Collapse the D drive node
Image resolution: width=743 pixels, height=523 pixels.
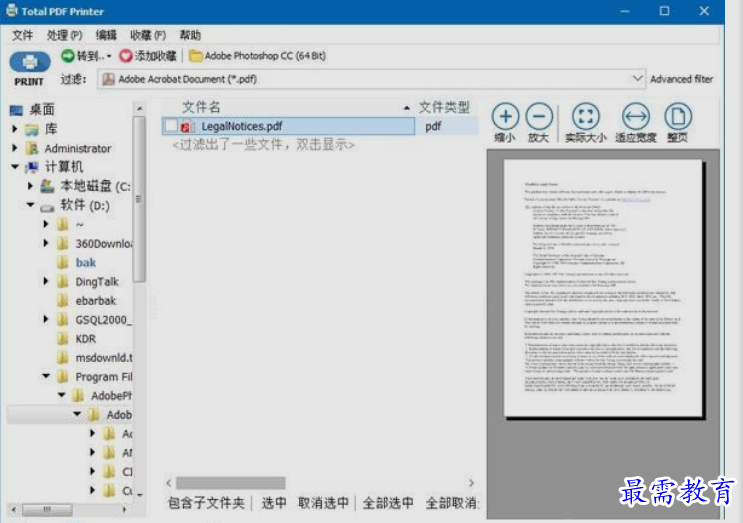pyautogui.click(x=30, y=205)
